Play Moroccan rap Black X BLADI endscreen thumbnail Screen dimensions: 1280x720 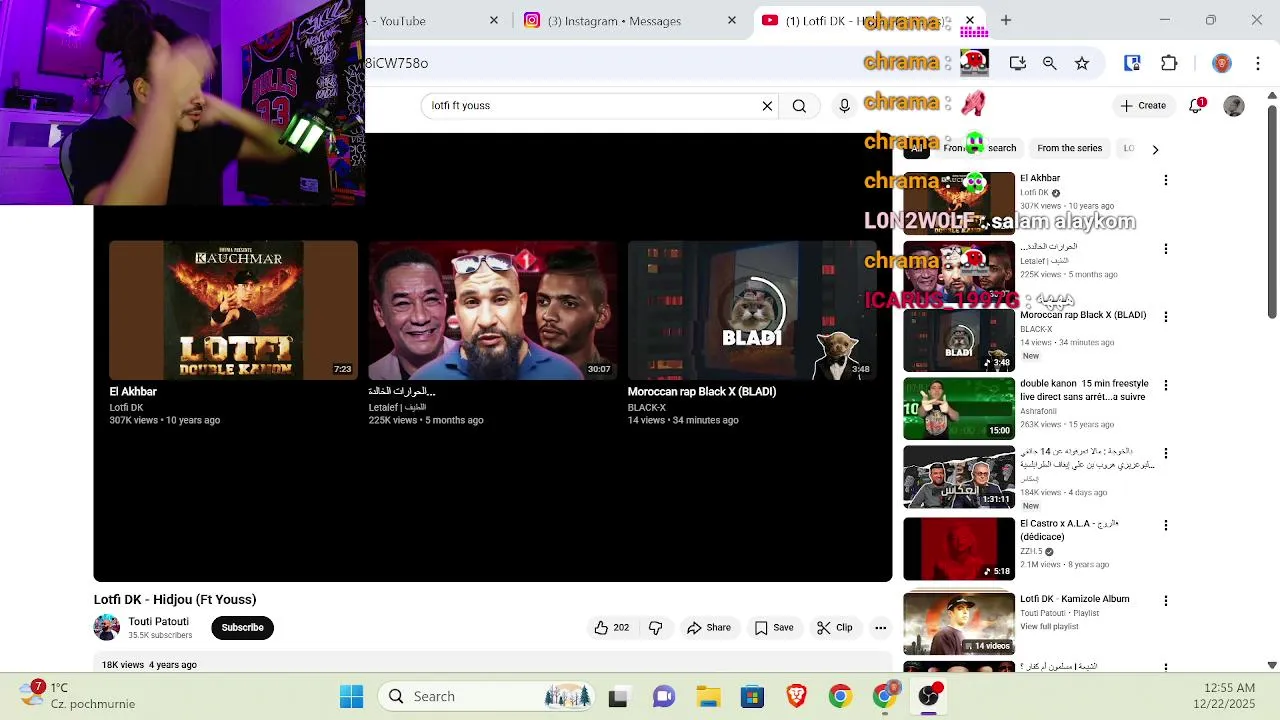(752, 310)
